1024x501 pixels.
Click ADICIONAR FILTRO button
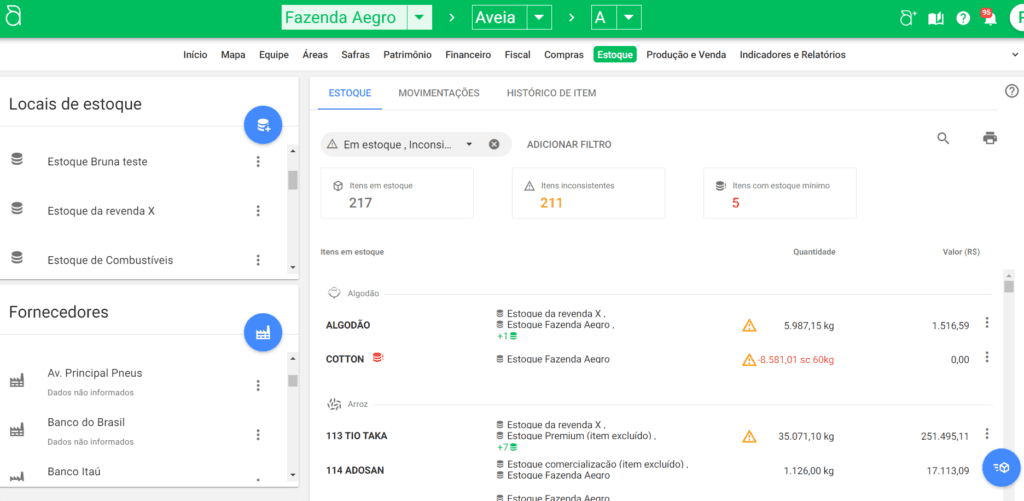point(569,144)
